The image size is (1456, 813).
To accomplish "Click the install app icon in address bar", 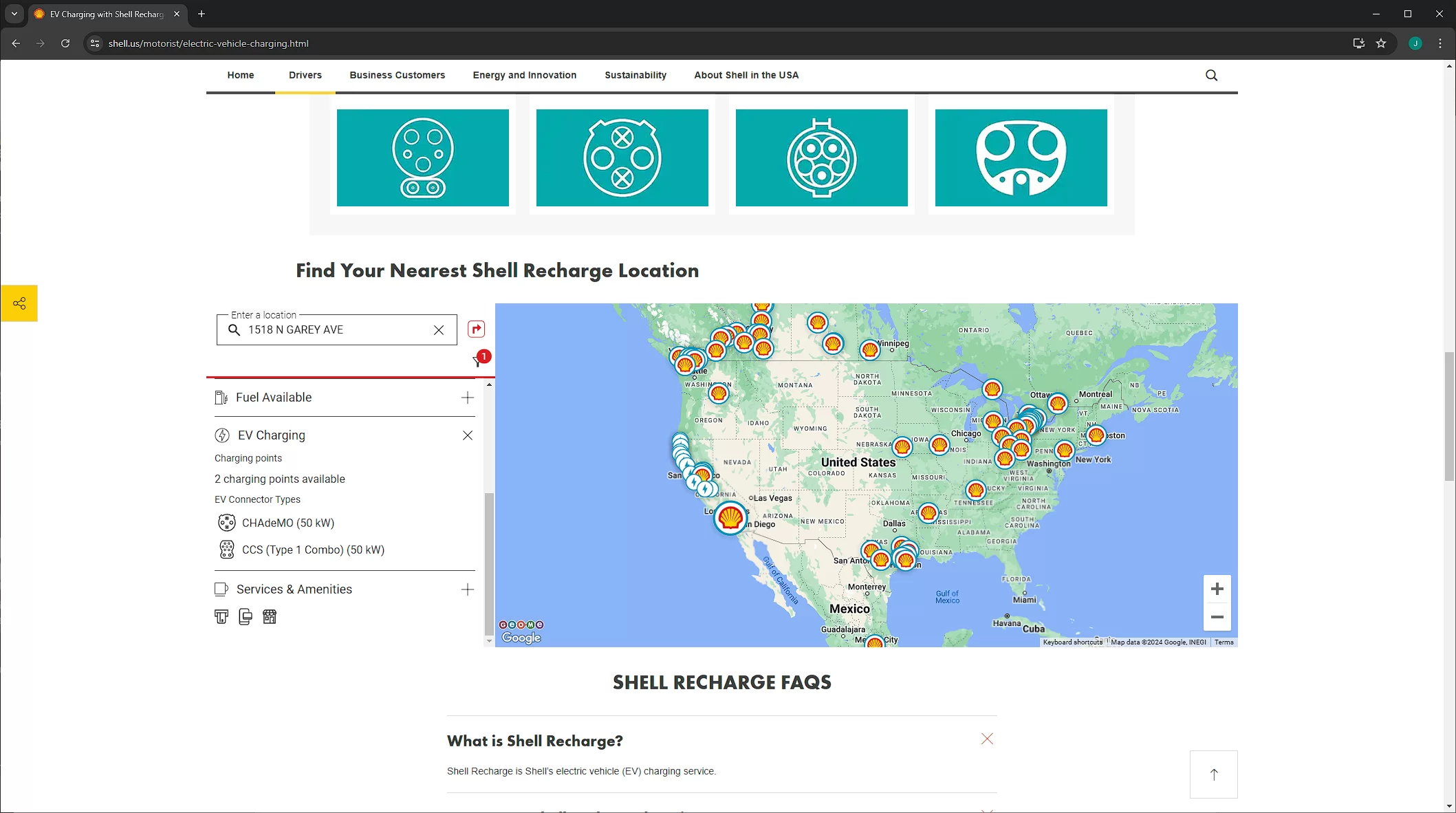I will click(1358, 43).
